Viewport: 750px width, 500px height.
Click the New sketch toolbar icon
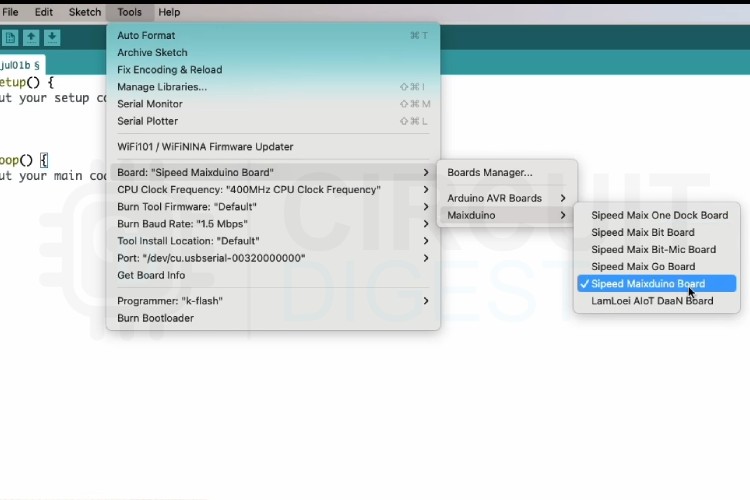(x=10, y=37)
